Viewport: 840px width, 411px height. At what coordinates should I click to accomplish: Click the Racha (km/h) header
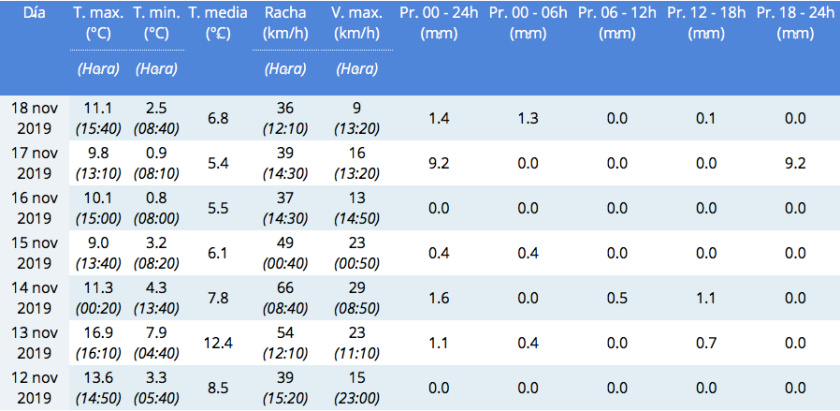pyautogui.click(x=285, y=24)
